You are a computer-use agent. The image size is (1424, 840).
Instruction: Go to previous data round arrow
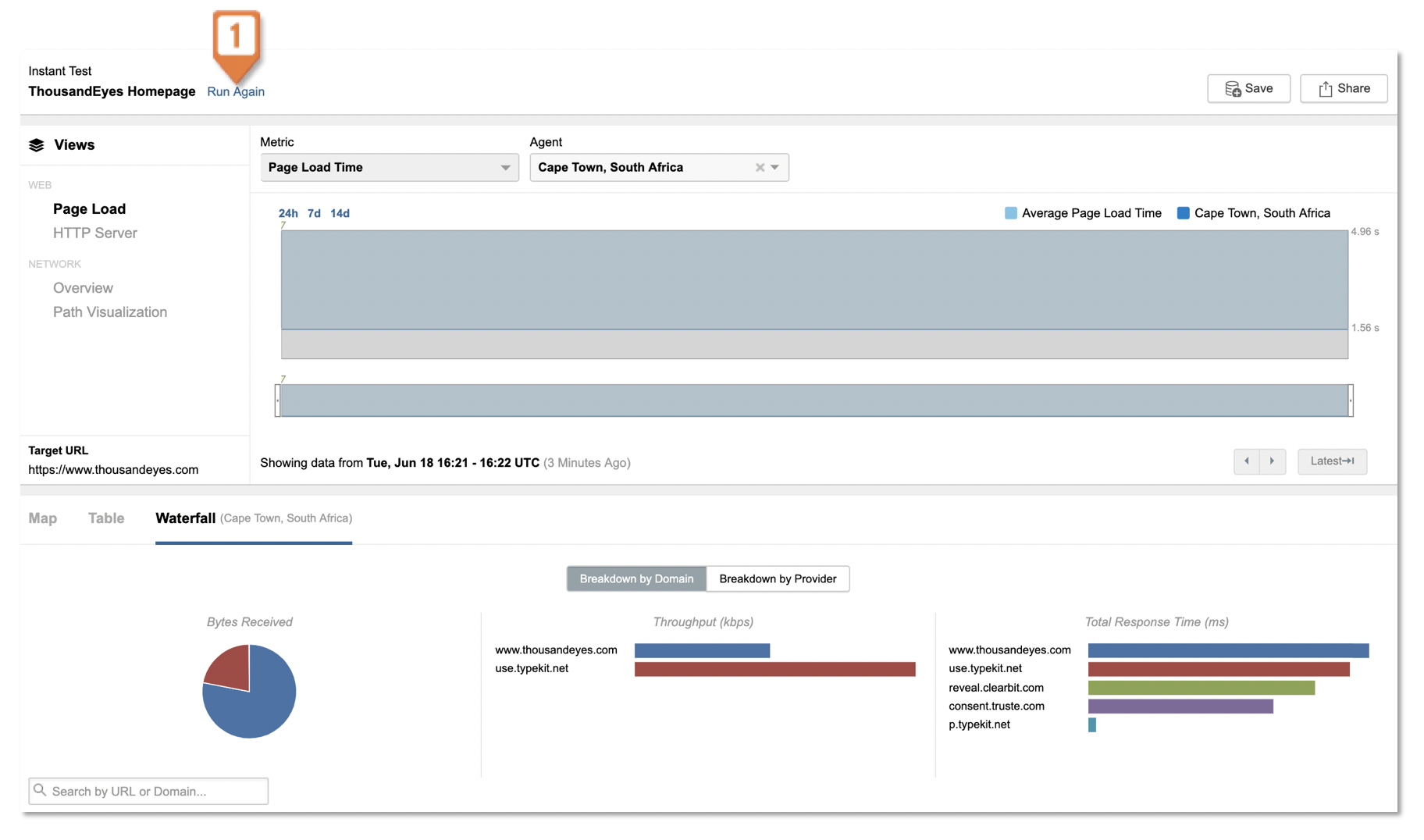(x=1247, y=461)
